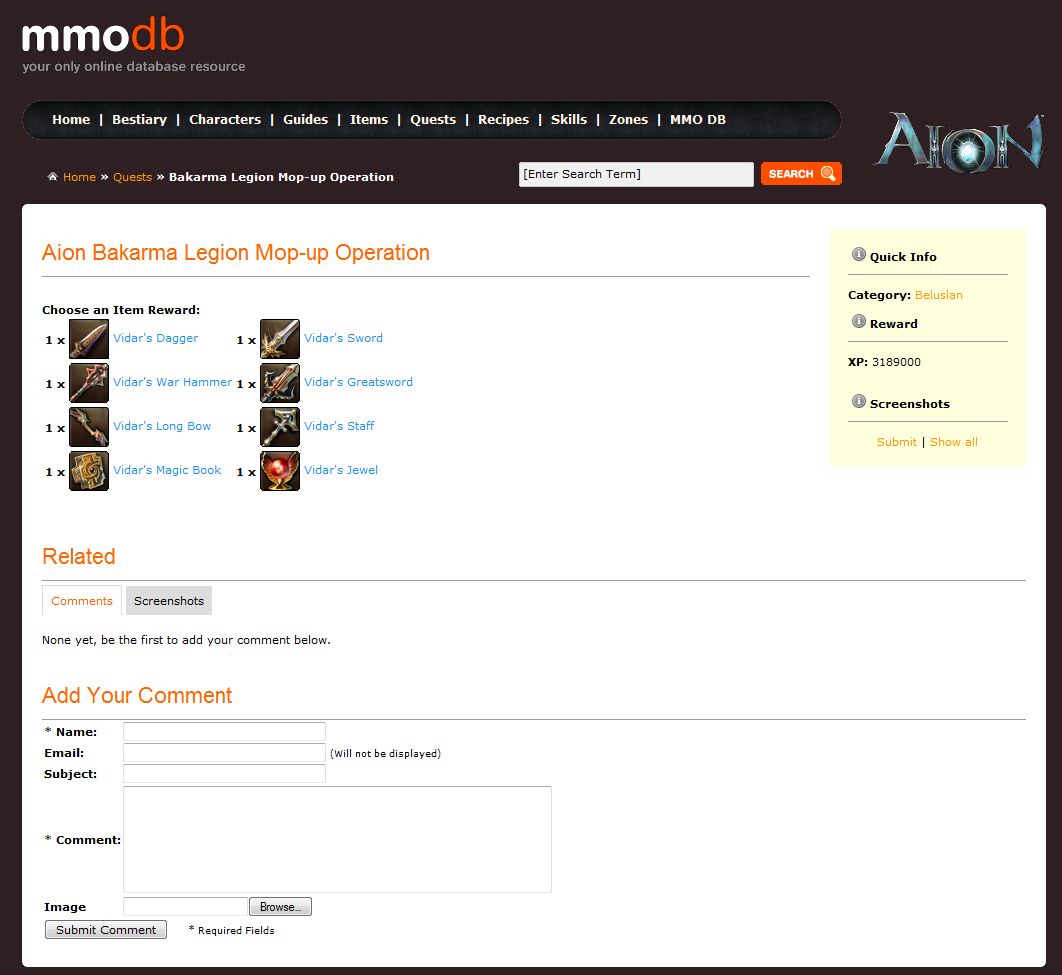Open the Vidar's Staff link
The height and width of the screenshot is (975, 1062).
(339, 426)
